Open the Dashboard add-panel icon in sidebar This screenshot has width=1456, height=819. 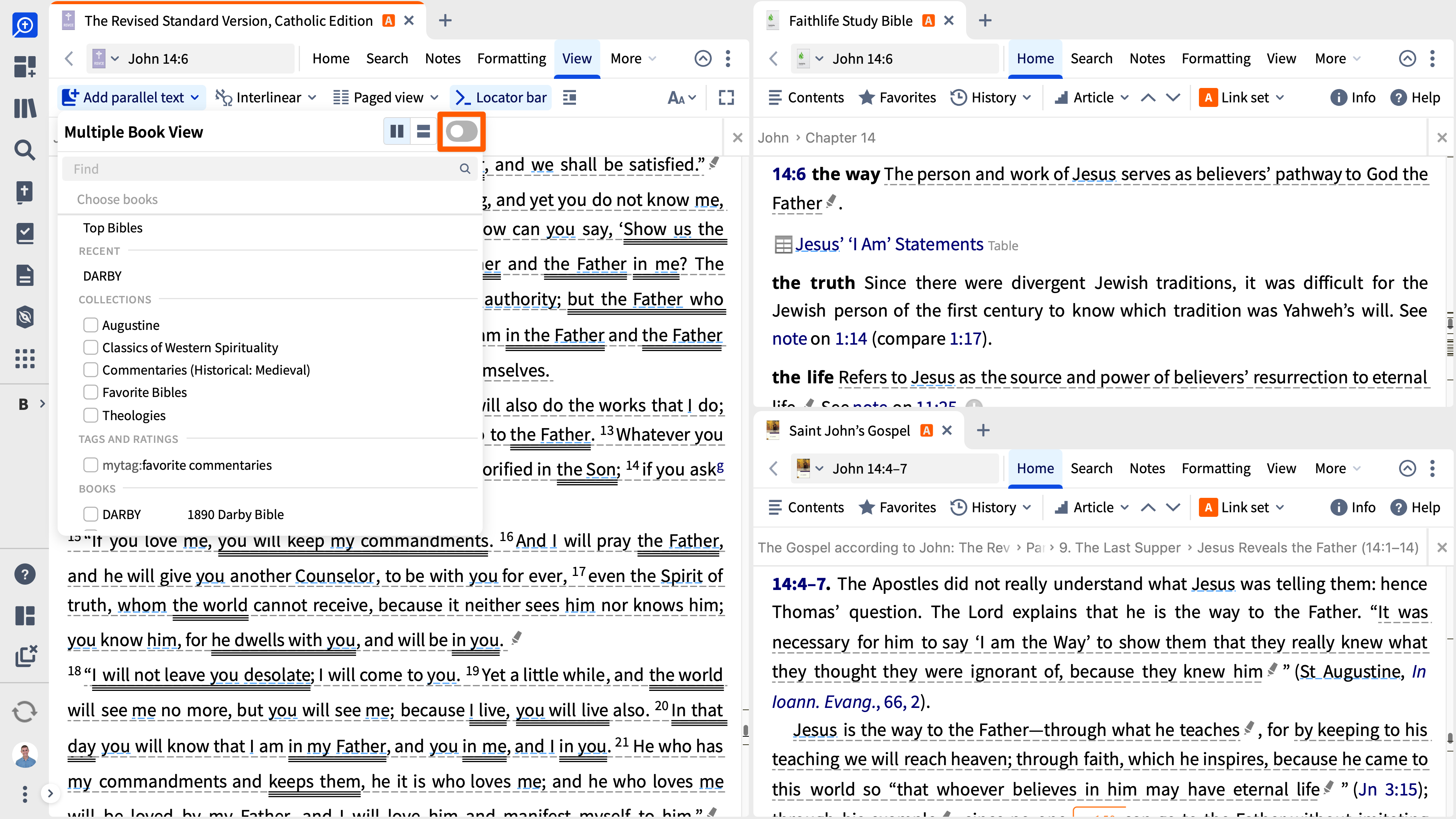[24, 66]
